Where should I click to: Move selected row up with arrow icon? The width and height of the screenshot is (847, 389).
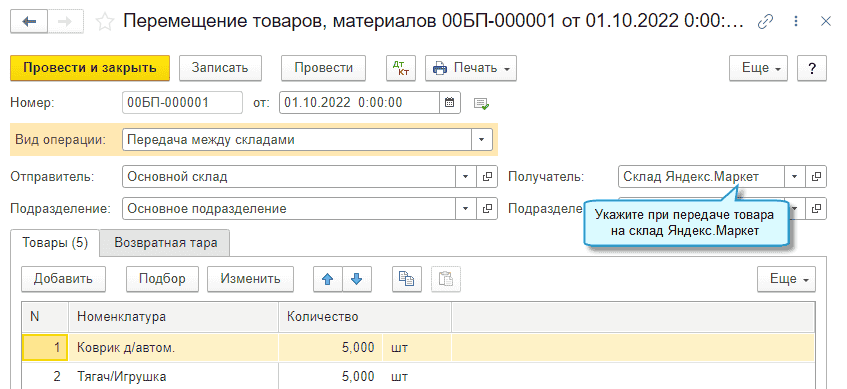[327, 279]
